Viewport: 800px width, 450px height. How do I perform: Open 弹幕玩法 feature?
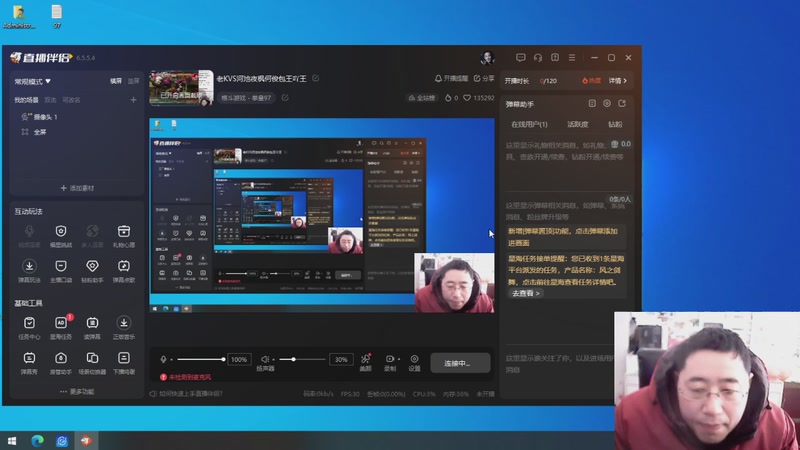click(29, 270)
